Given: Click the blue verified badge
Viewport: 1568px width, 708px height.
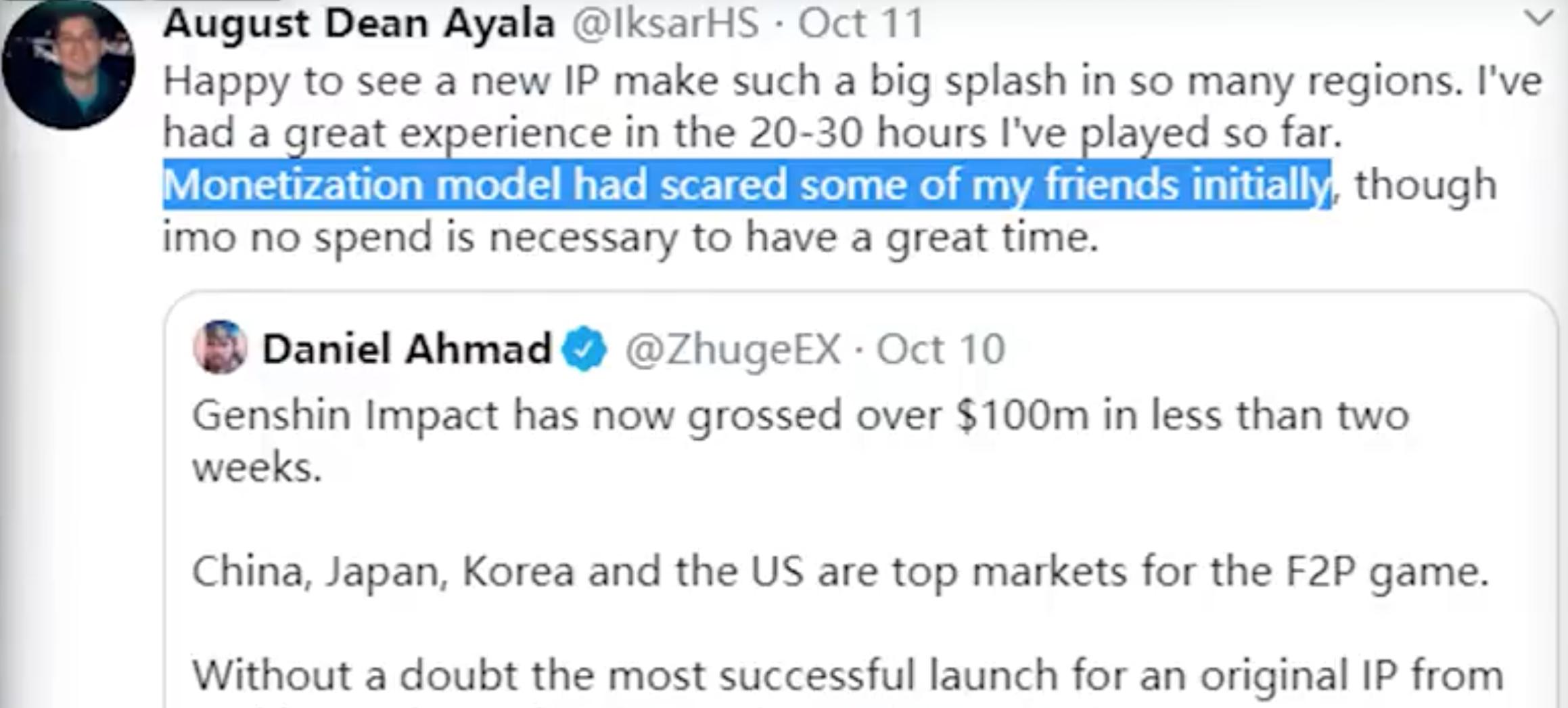Looking at the screenshot, I should click(x=585, y=349).
